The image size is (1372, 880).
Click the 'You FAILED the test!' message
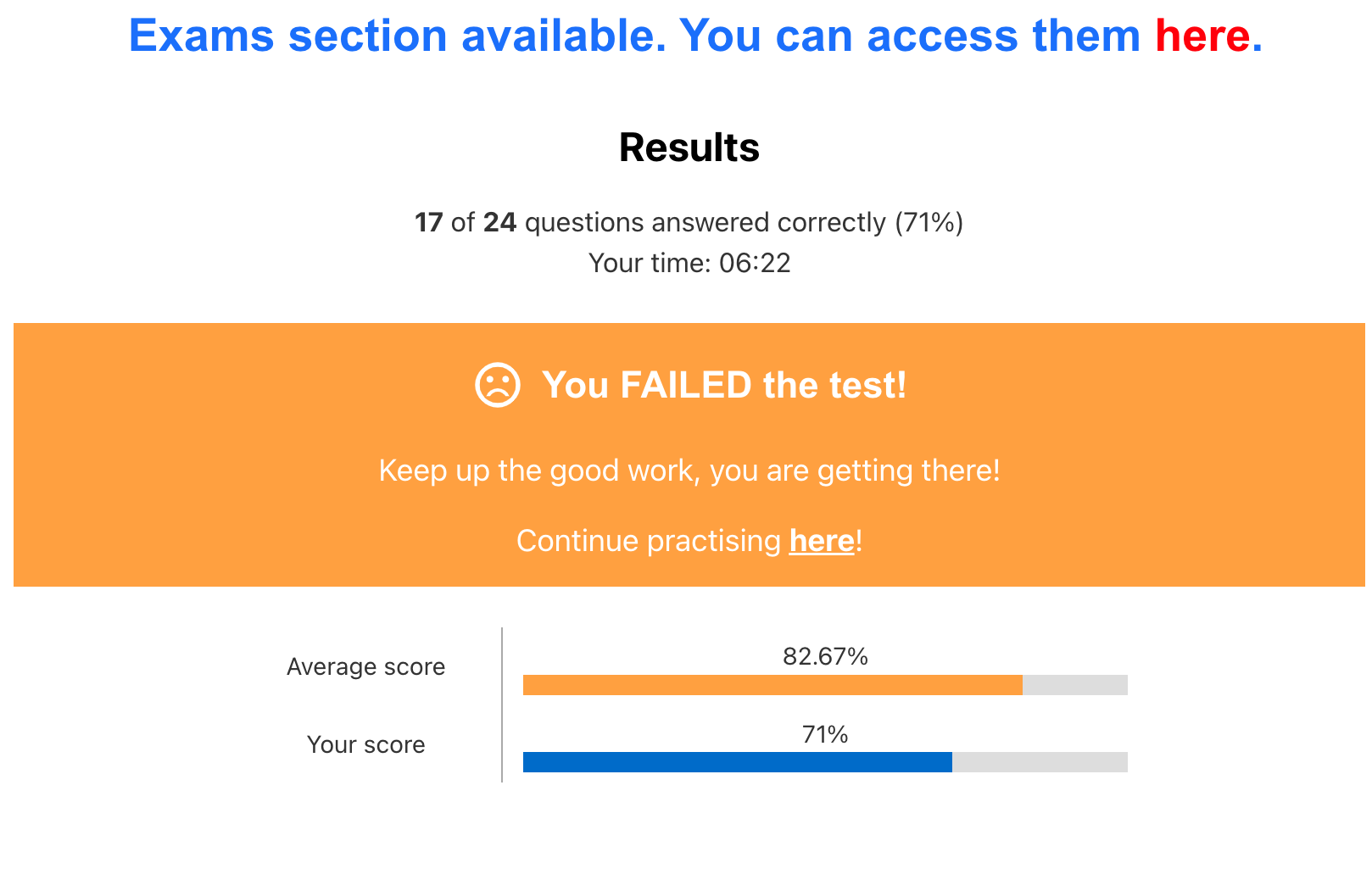click(x=724, y=386)
